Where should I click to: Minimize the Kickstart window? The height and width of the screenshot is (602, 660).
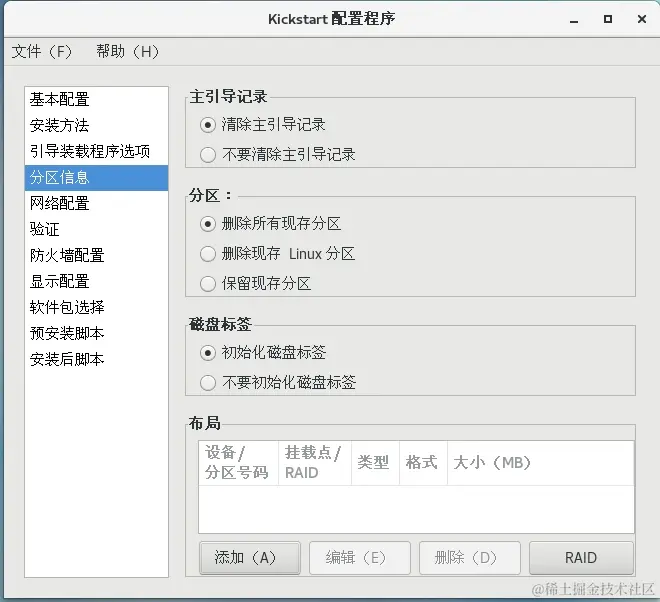coord(574,20)
